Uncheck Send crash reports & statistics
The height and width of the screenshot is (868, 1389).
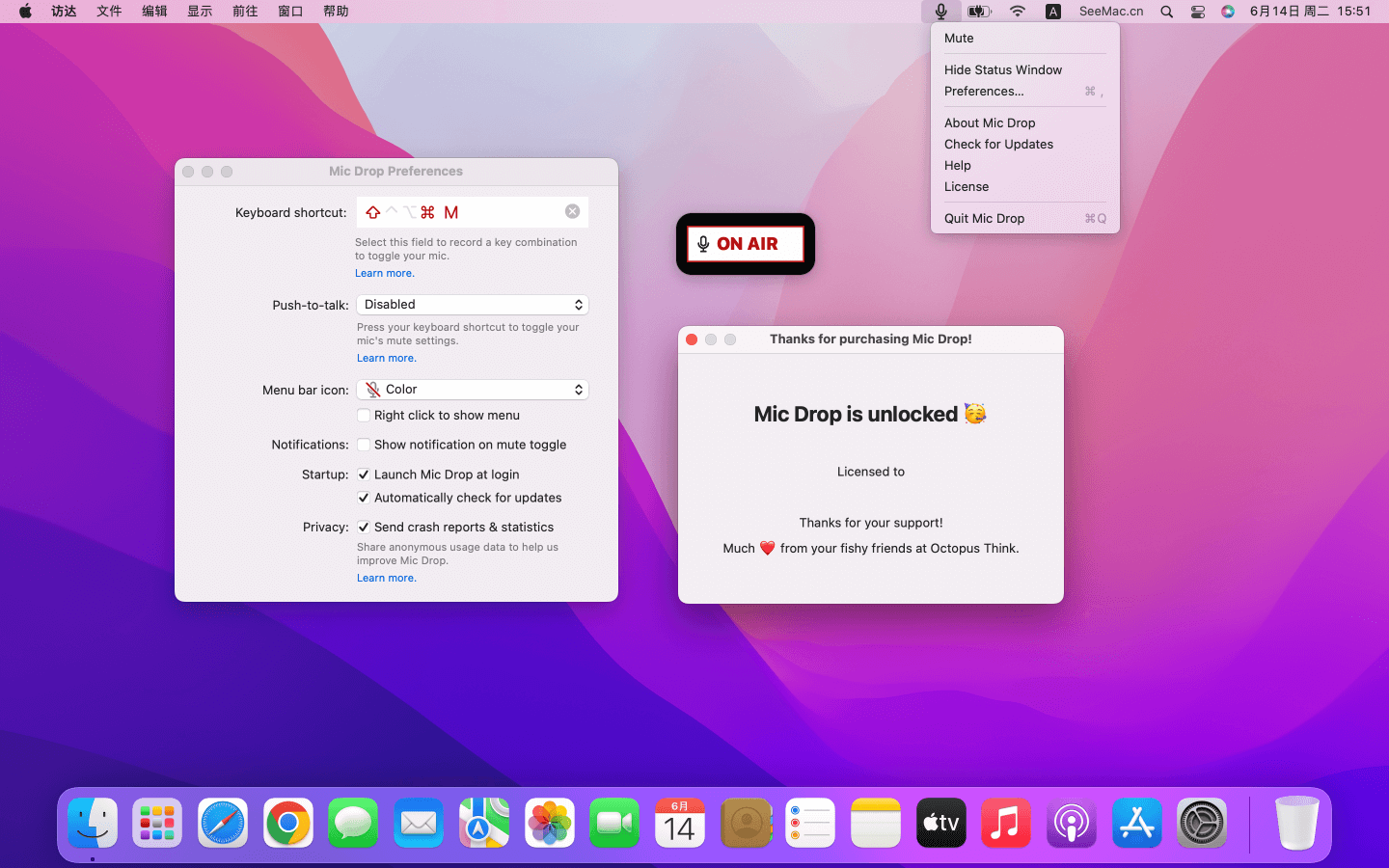364,527
